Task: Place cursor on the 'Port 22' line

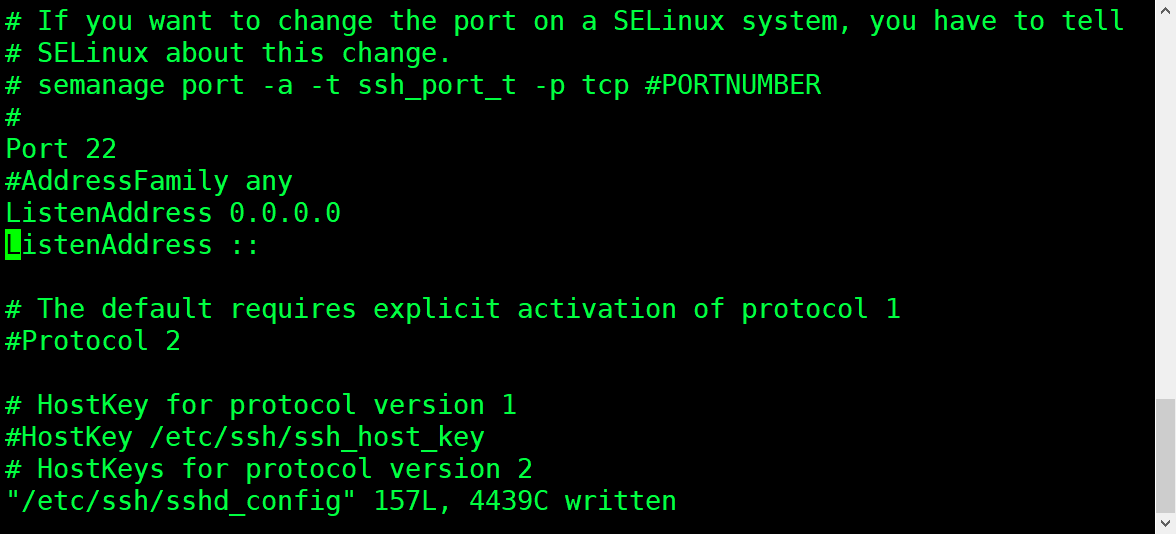Action: [61, 148]
